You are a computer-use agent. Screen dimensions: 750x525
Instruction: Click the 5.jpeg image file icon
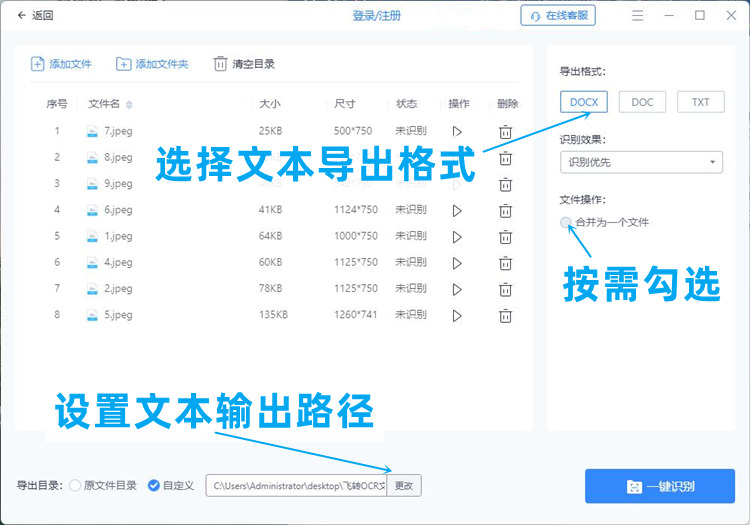92,316
